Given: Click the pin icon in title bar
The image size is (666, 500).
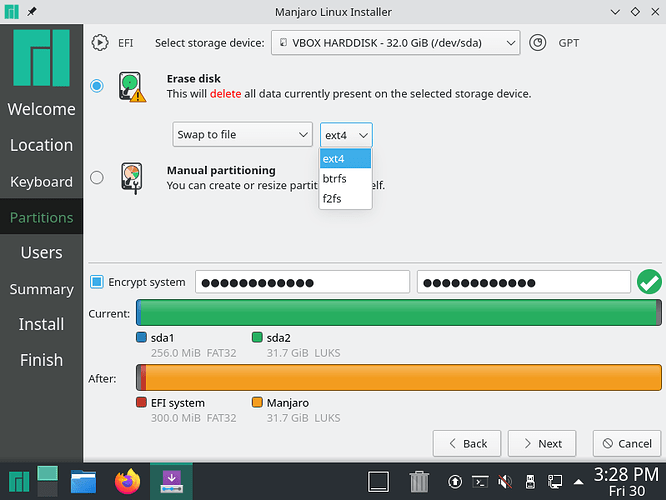Looking at the screenshot, I should tap(32, 12).
